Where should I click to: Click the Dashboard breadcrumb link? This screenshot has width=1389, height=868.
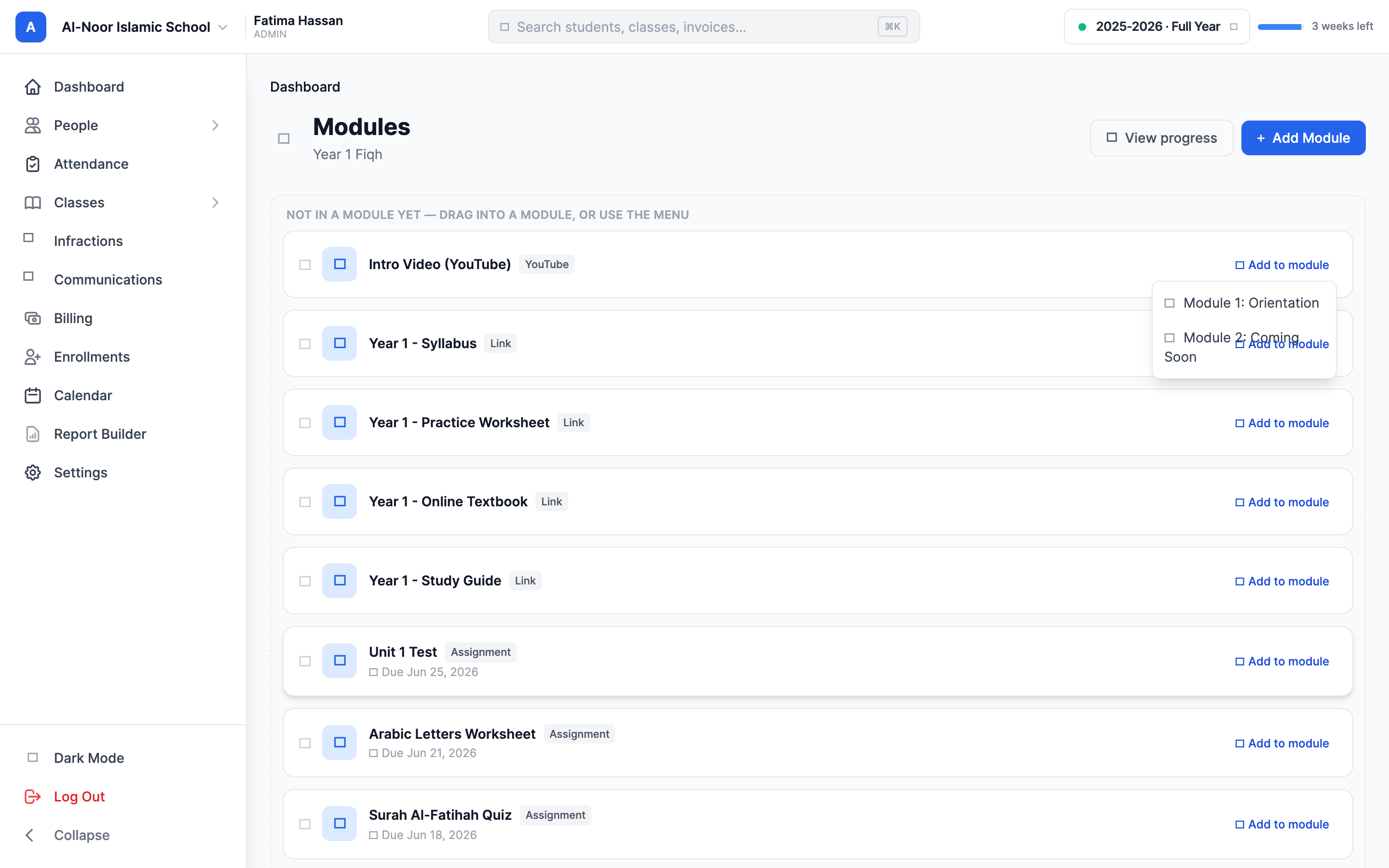click(305, 87)
